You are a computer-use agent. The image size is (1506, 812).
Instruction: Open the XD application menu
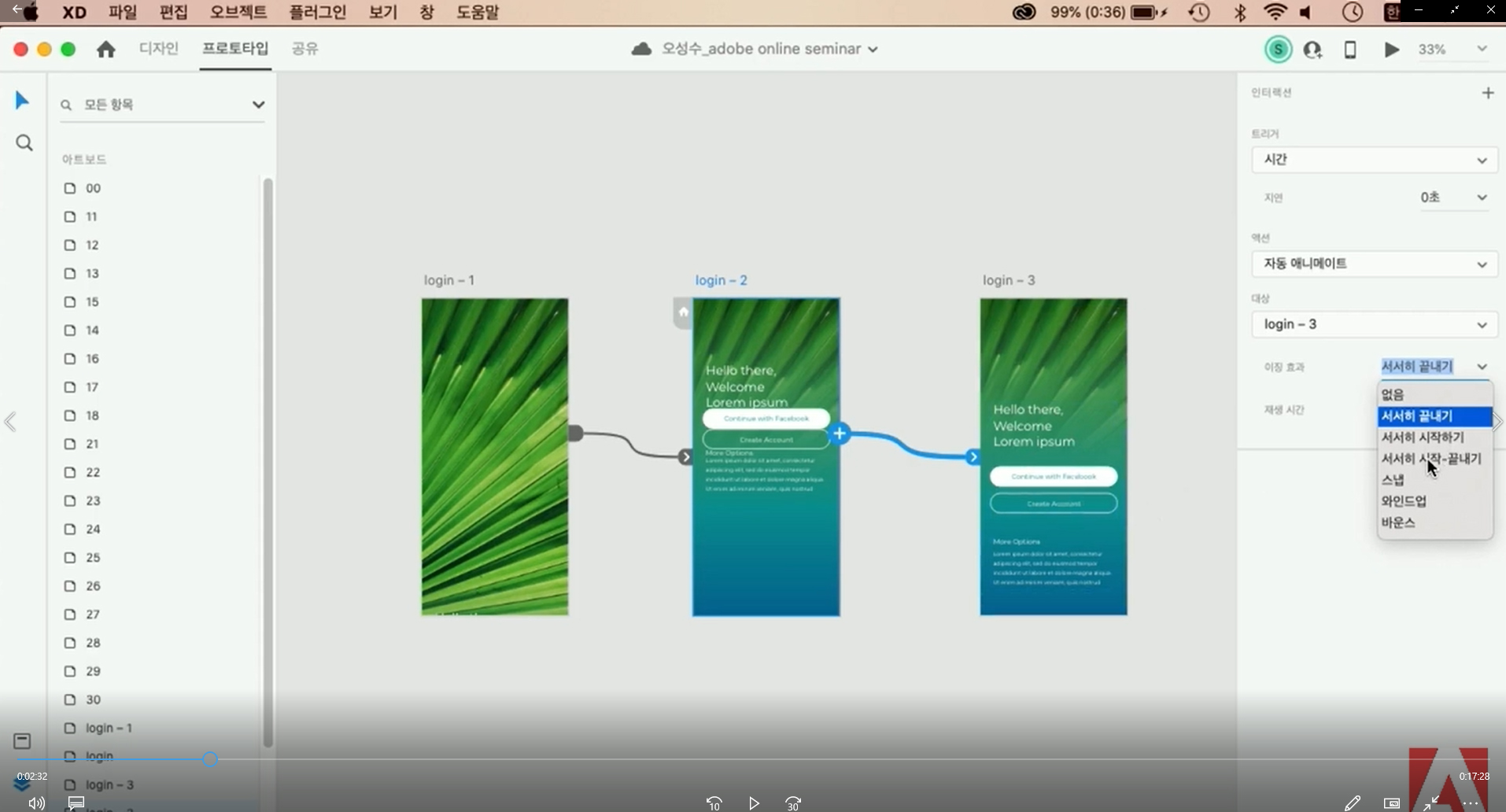[x=74, y=13]
